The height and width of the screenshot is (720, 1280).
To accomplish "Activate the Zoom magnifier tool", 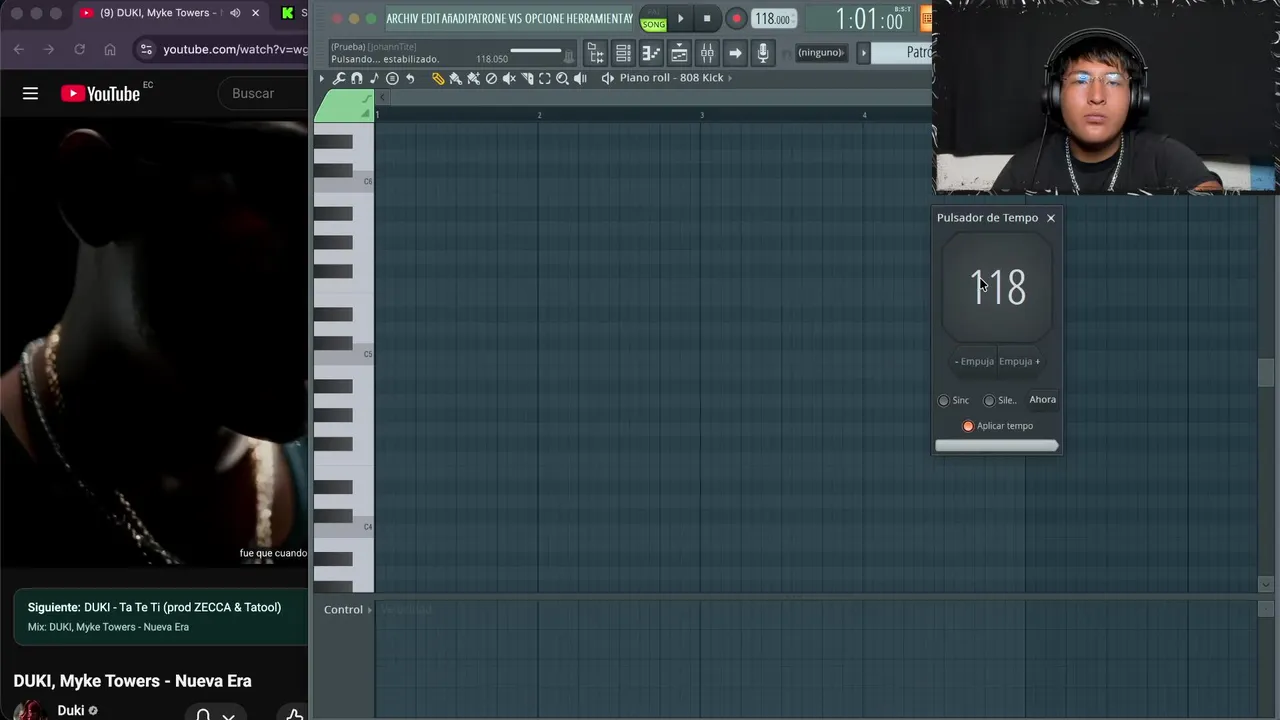I will pyautogui.click(x=562, y=78).
